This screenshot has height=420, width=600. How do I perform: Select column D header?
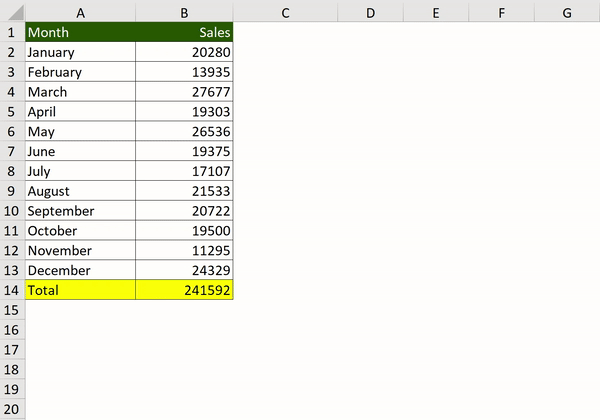point(370,13)
